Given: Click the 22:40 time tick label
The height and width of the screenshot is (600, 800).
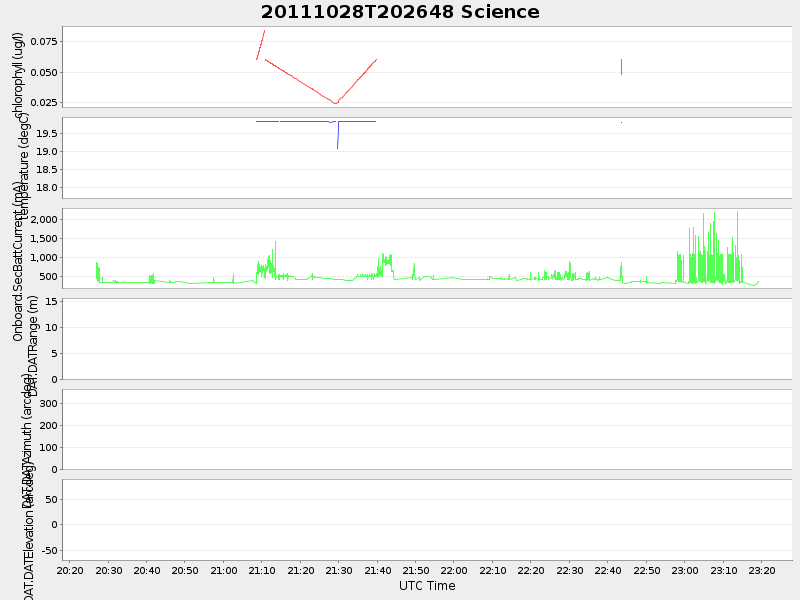Looking at the screenshot, I should click(608, 570).
